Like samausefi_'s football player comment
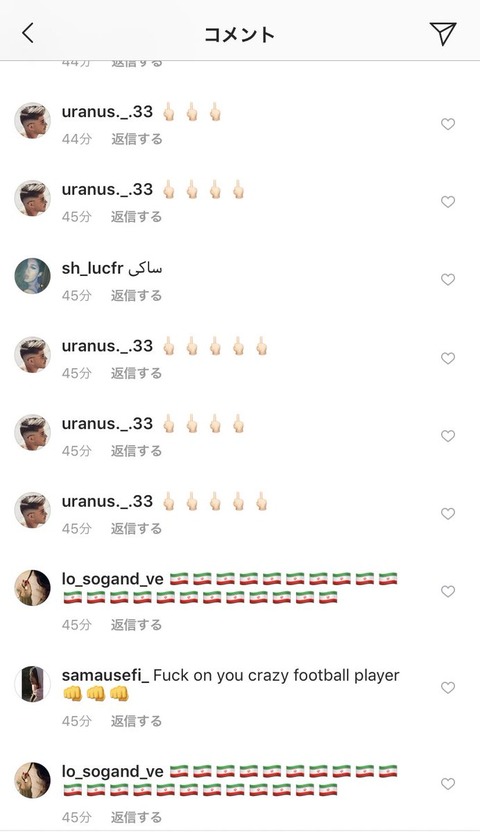The image size is (480, 832). point(448,688)
